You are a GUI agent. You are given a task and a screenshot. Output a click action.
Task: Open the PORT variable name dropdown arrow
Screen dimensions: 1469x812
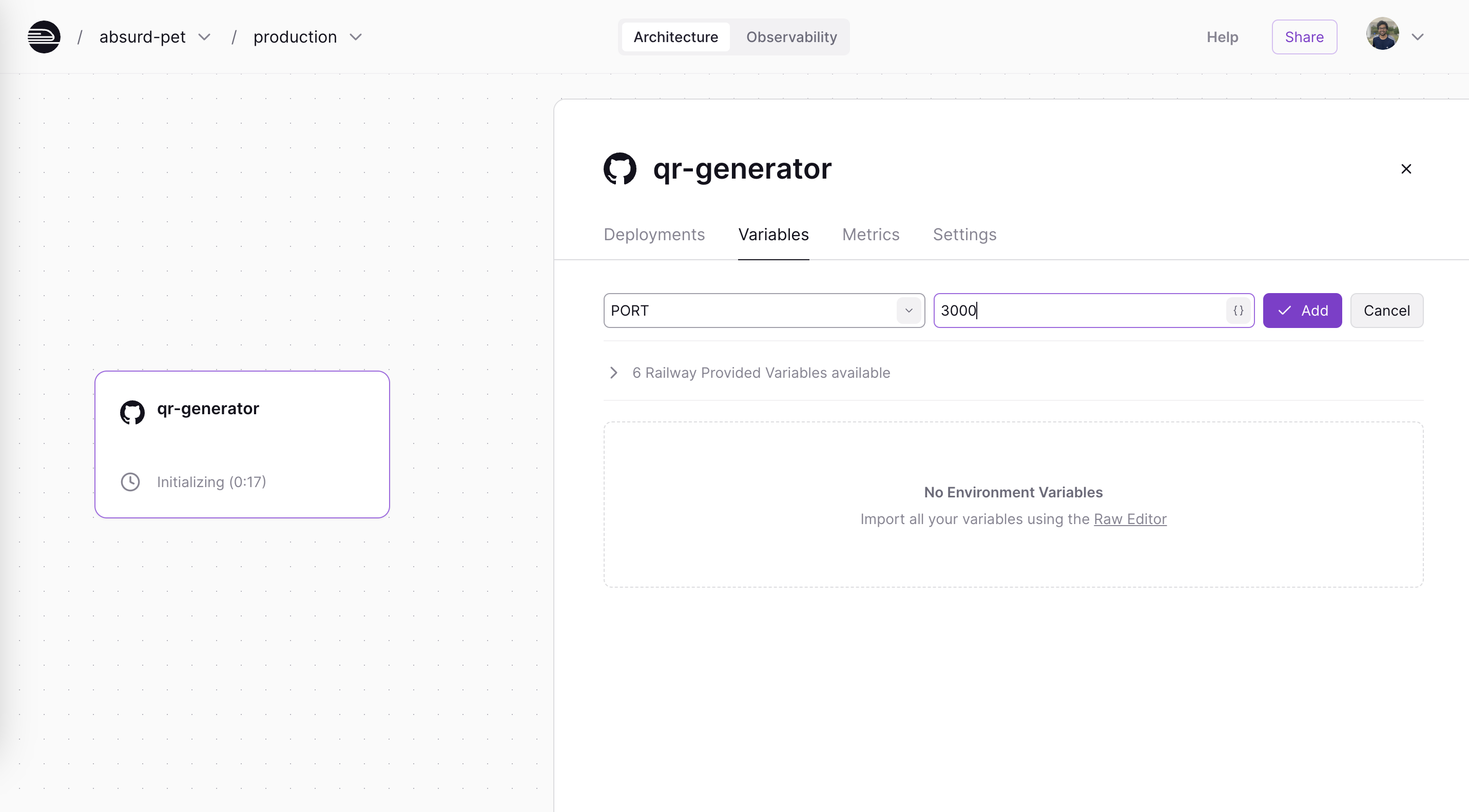[909, 311]
